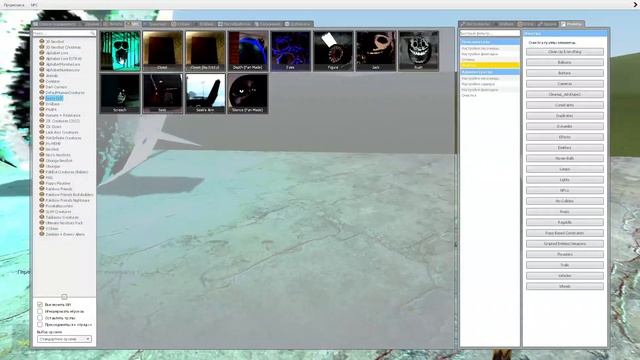Clean up Duplicates
The width and height of the screenshot is (640, 360).
564,116
